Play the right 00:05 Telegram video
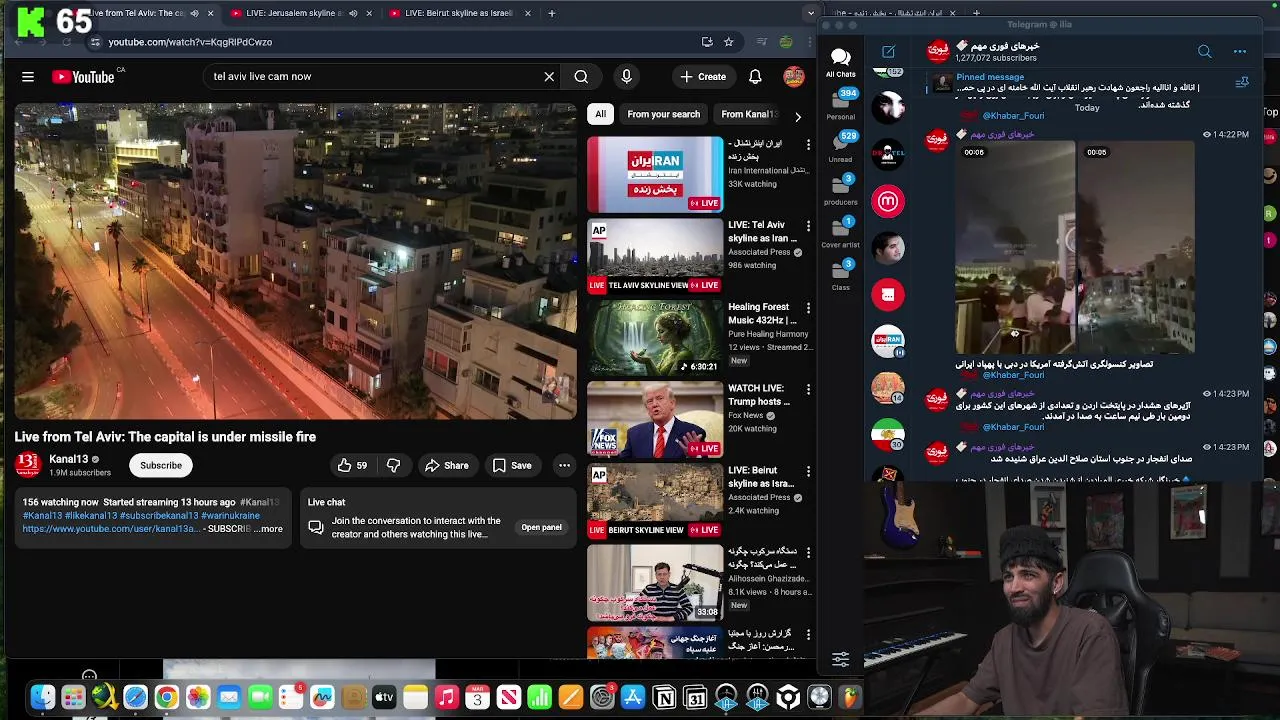 (1136, 247)
